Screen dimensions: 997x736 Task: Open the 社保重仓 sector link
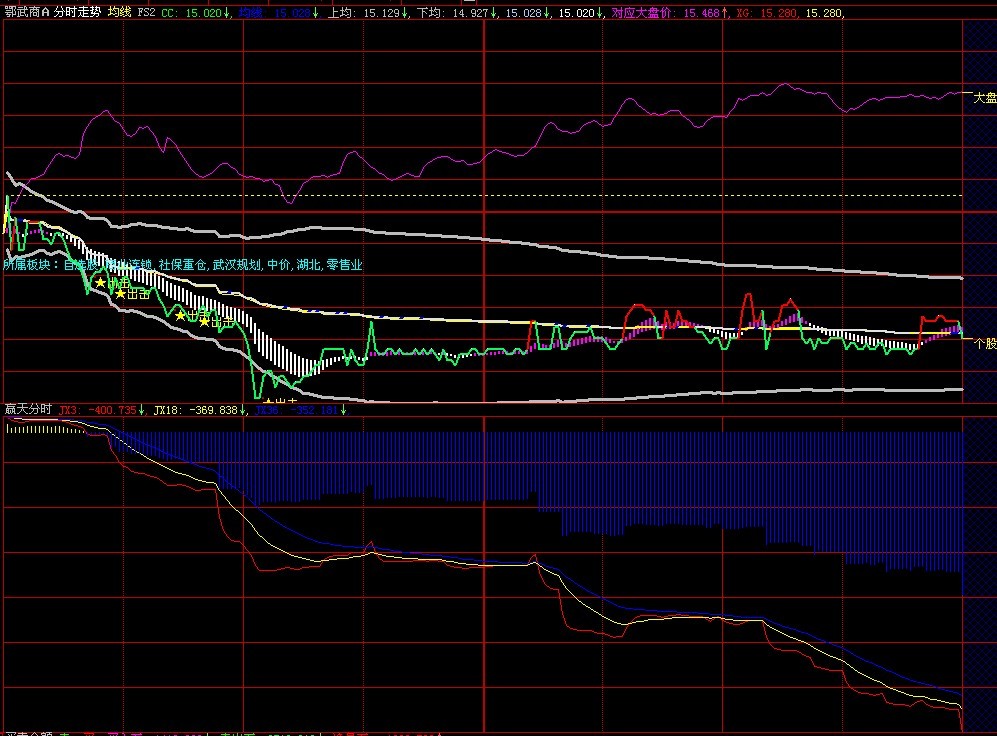tap(182, 265)
